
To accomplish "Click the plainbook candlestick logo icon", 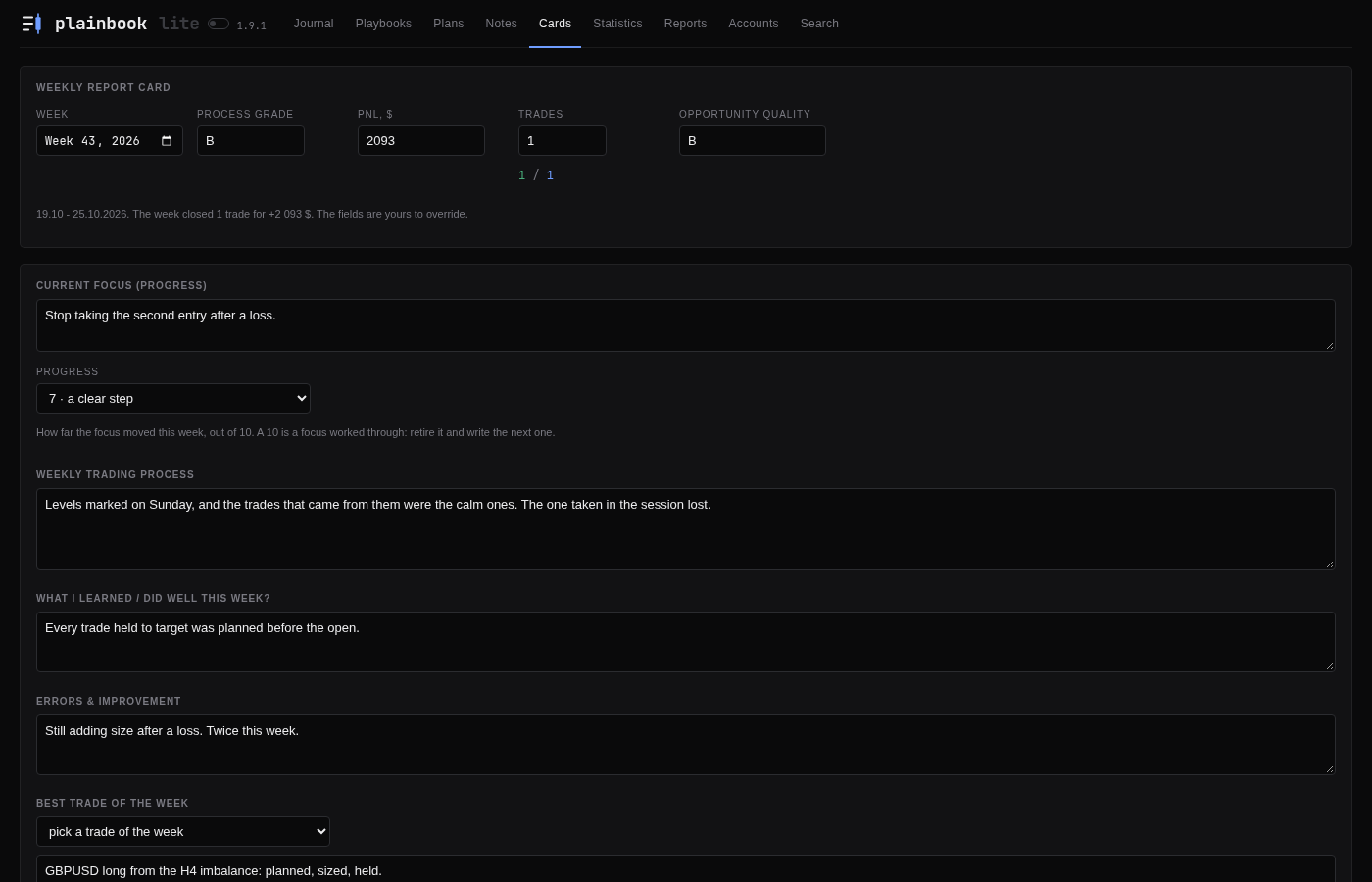I will pyautogui.click(x=32, y=24).
